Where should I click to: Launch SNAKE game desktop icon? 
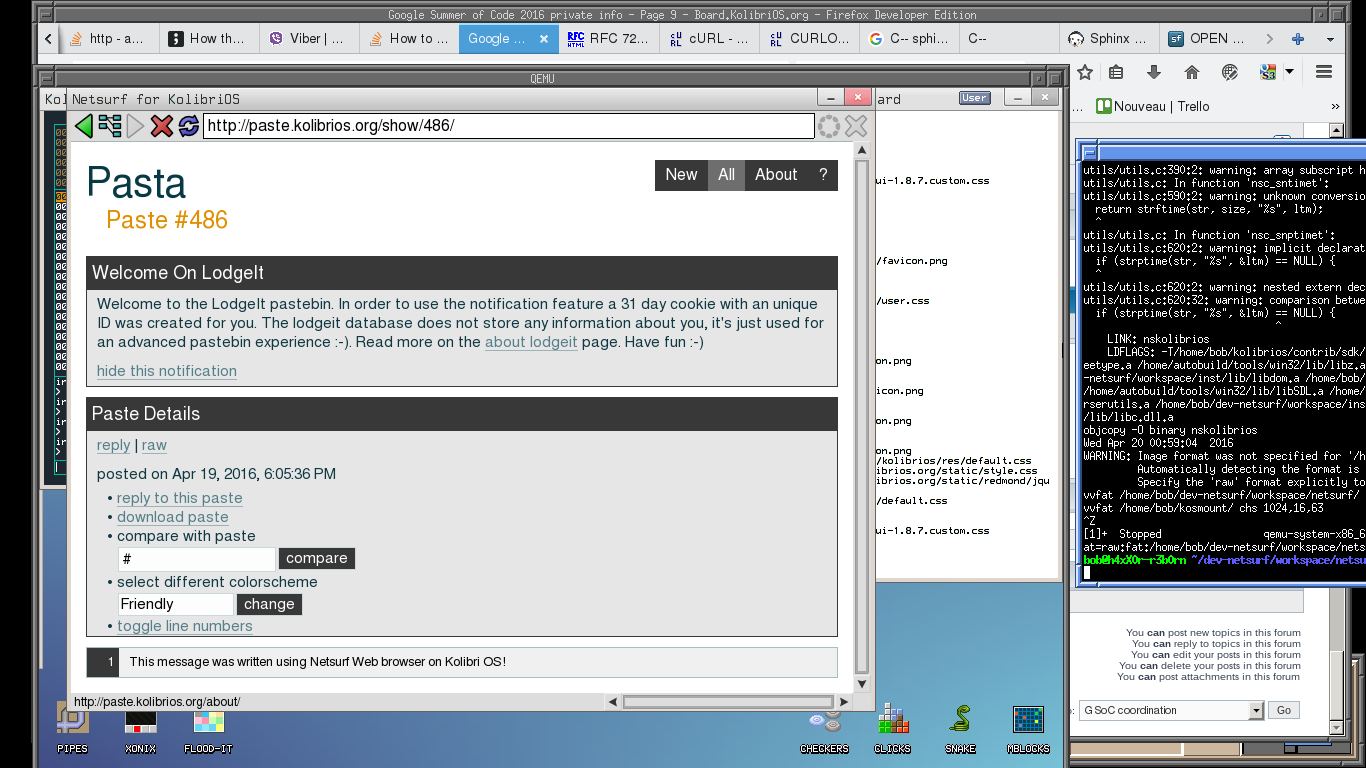(x=960, y=728)
